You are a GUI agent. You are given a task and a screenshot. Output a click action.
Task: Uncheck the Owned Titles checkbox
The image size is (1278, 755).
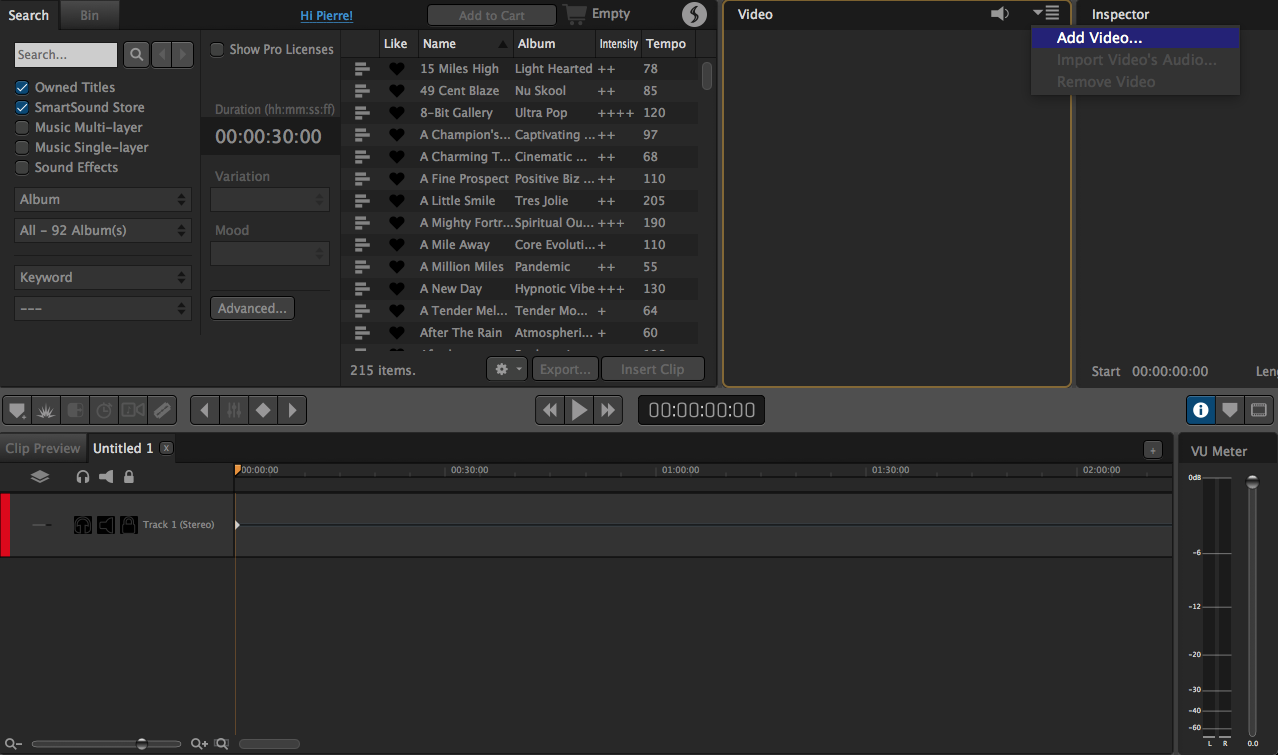(22, 87)
